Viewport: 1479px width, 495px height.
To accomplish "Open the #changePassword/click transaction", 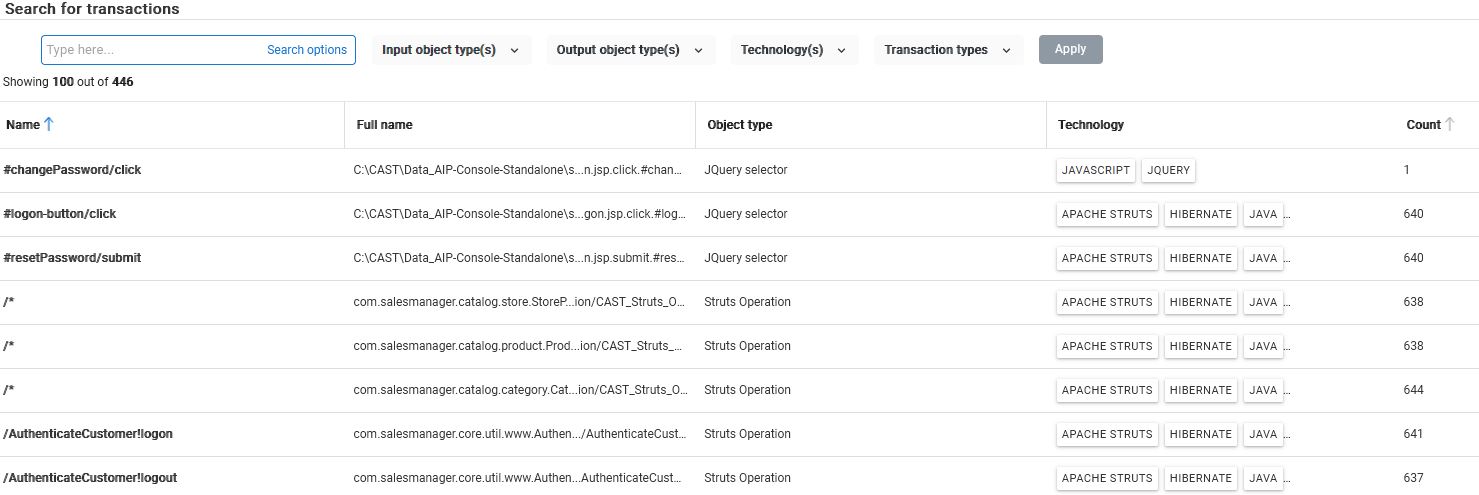I will tap(73, 170).
